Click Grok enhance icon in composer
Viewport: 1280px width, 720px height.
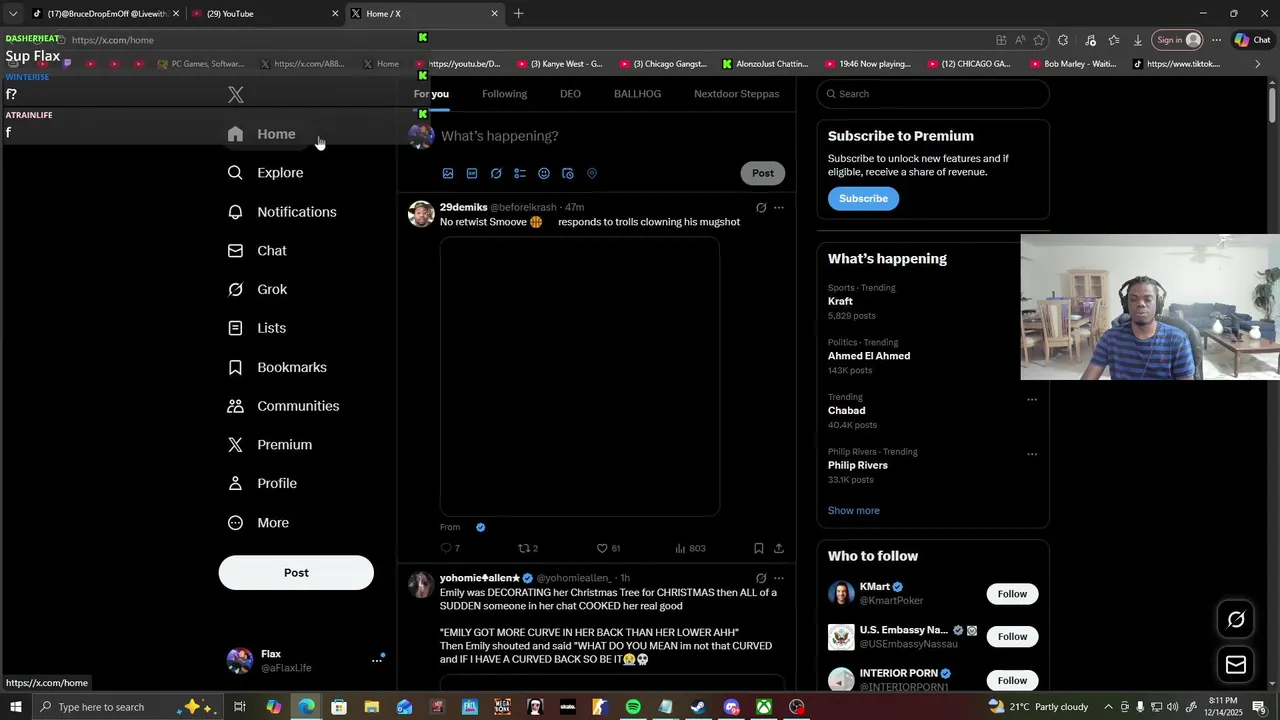coord(496,173)
